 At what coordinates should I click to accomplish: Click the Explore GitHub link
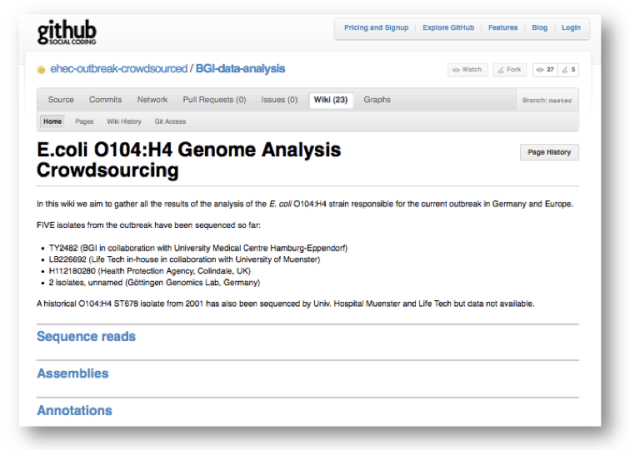(x=449, y=28)
